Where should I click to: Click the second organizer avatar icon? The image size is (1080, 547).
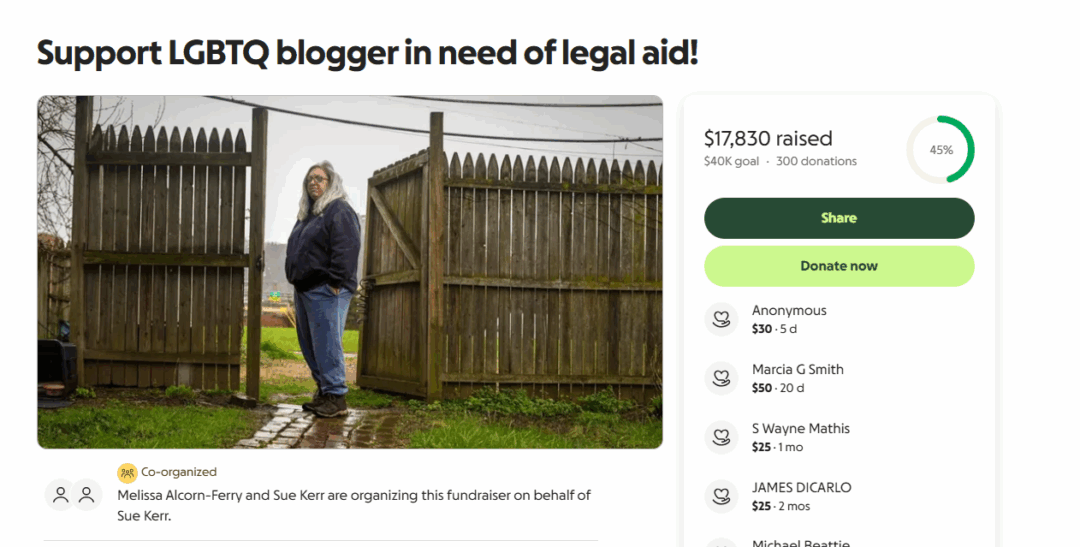point(87,495)
